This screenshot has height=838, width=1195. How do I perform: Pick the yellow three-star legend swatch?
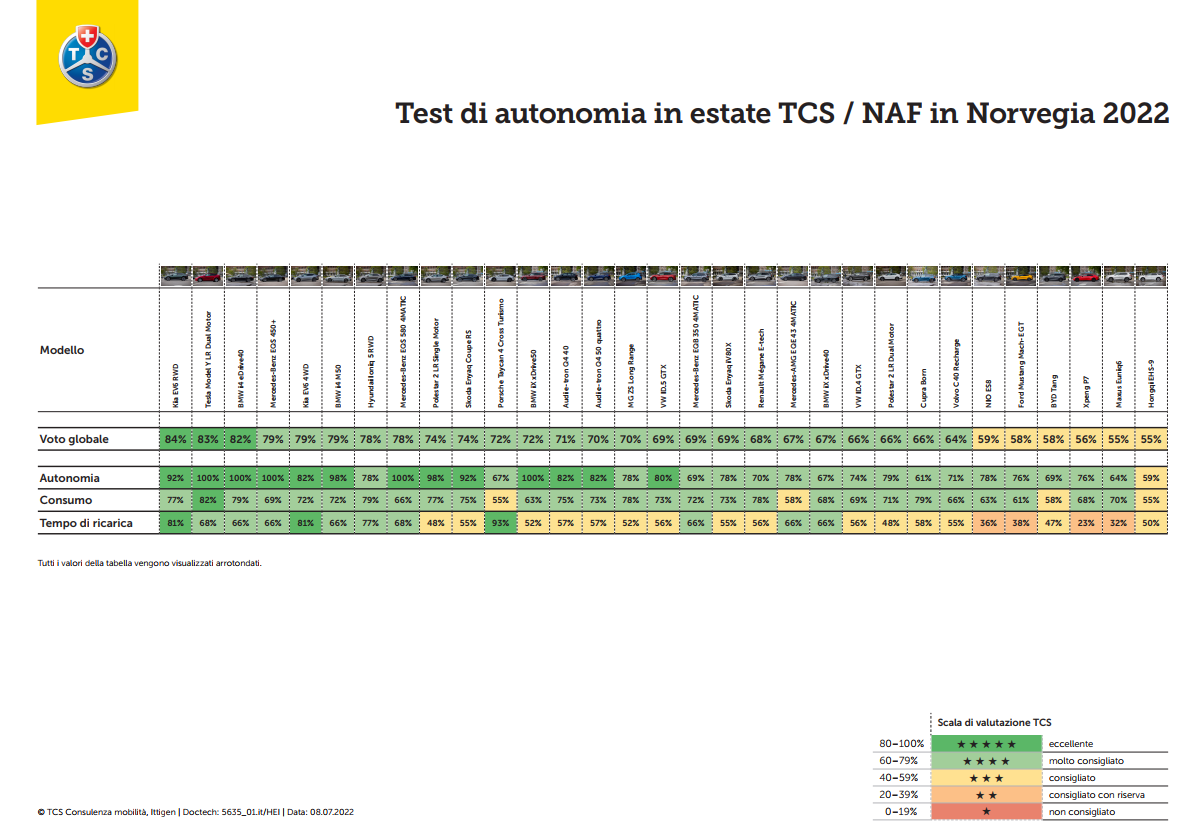coord(986,778)
